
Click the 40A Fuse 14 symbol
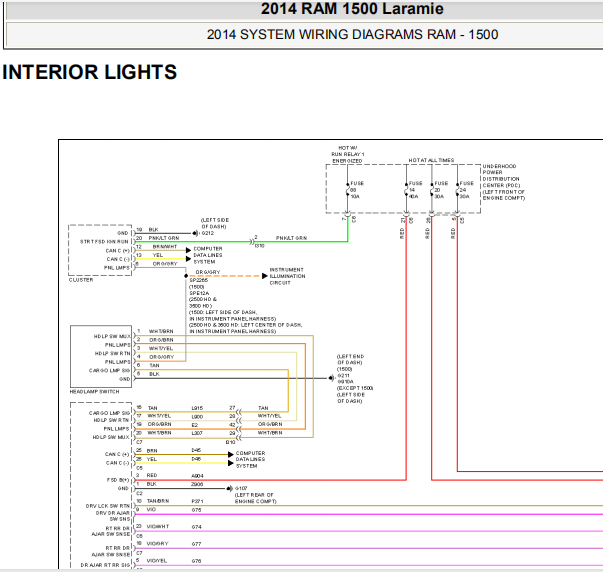(406, 190)
